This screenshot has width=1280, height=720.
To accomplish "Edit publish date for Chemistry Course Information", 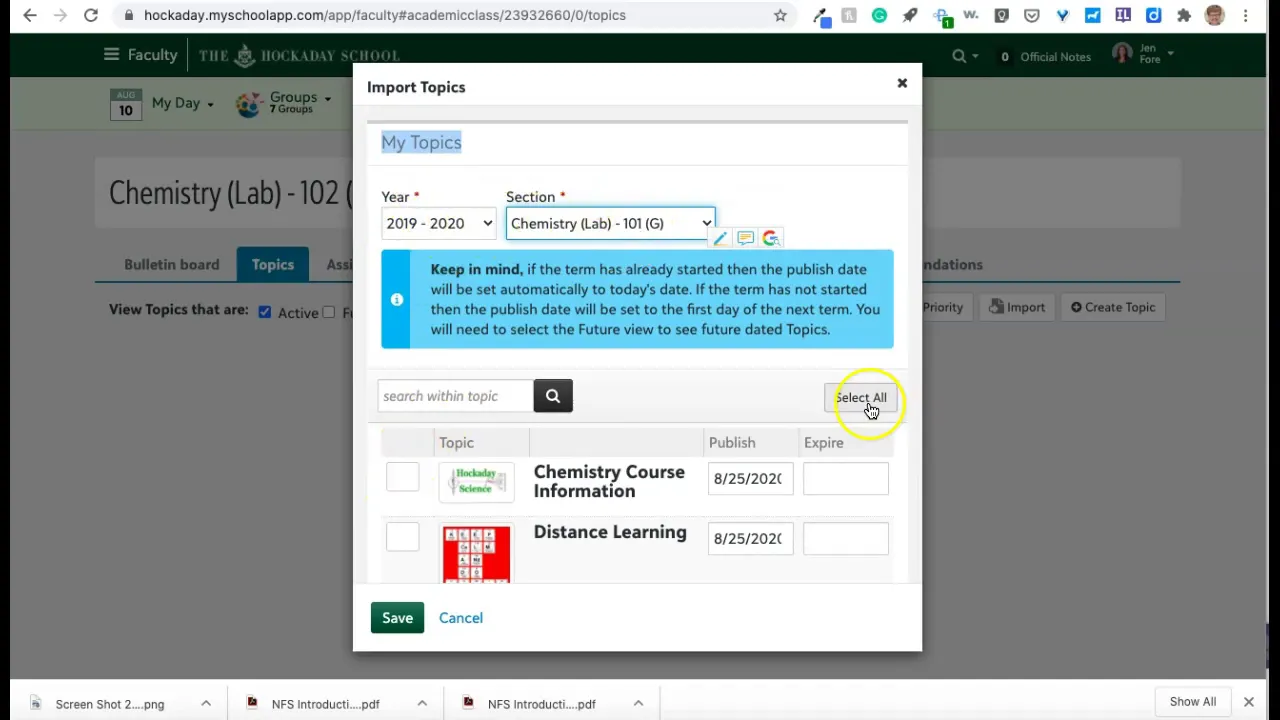I will (x=750, y=478).
